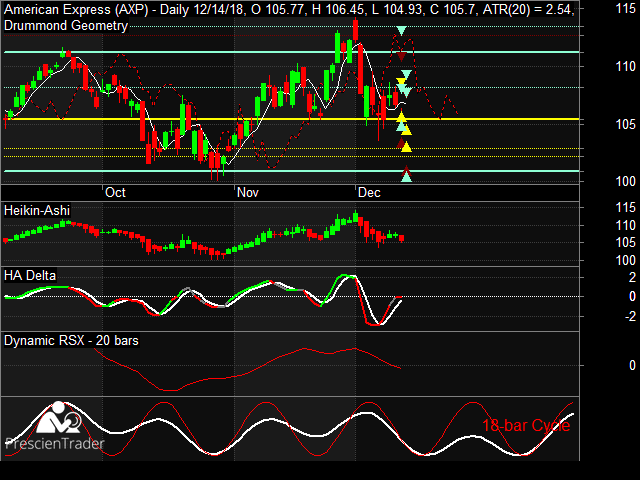Select the Drummond Geometry label
The width and height of the screenshot is (640, 480).
[x=66, y=26]
